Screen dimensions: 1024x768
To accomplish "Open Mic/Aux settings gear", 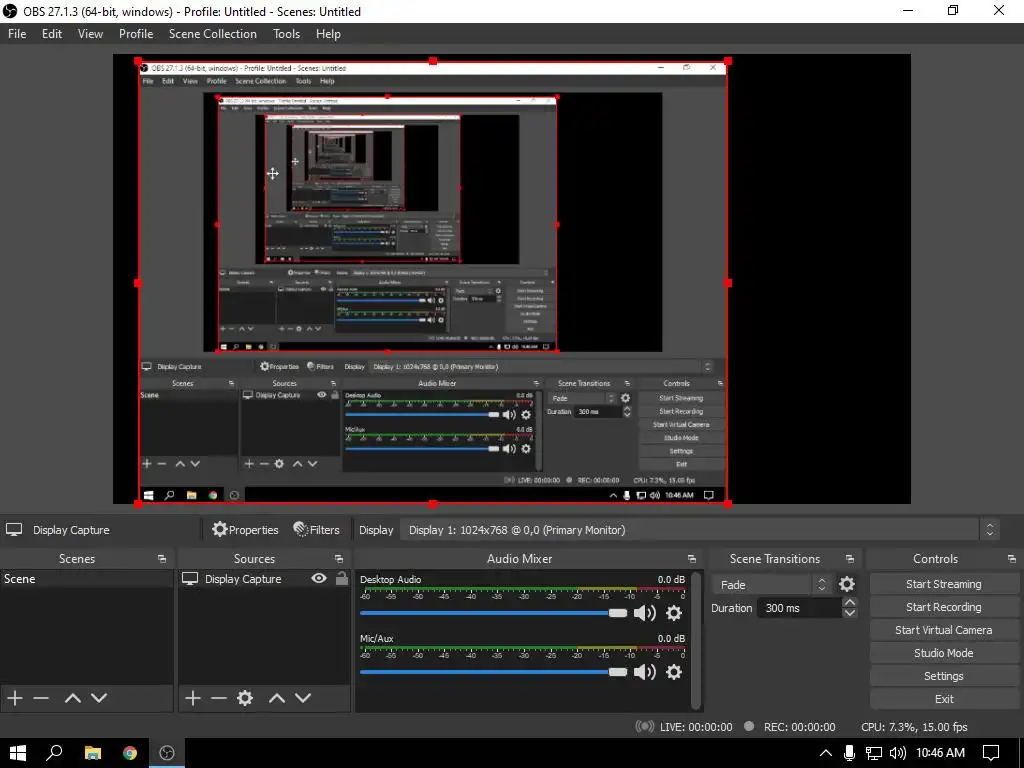I will click(x=674, y=671).
